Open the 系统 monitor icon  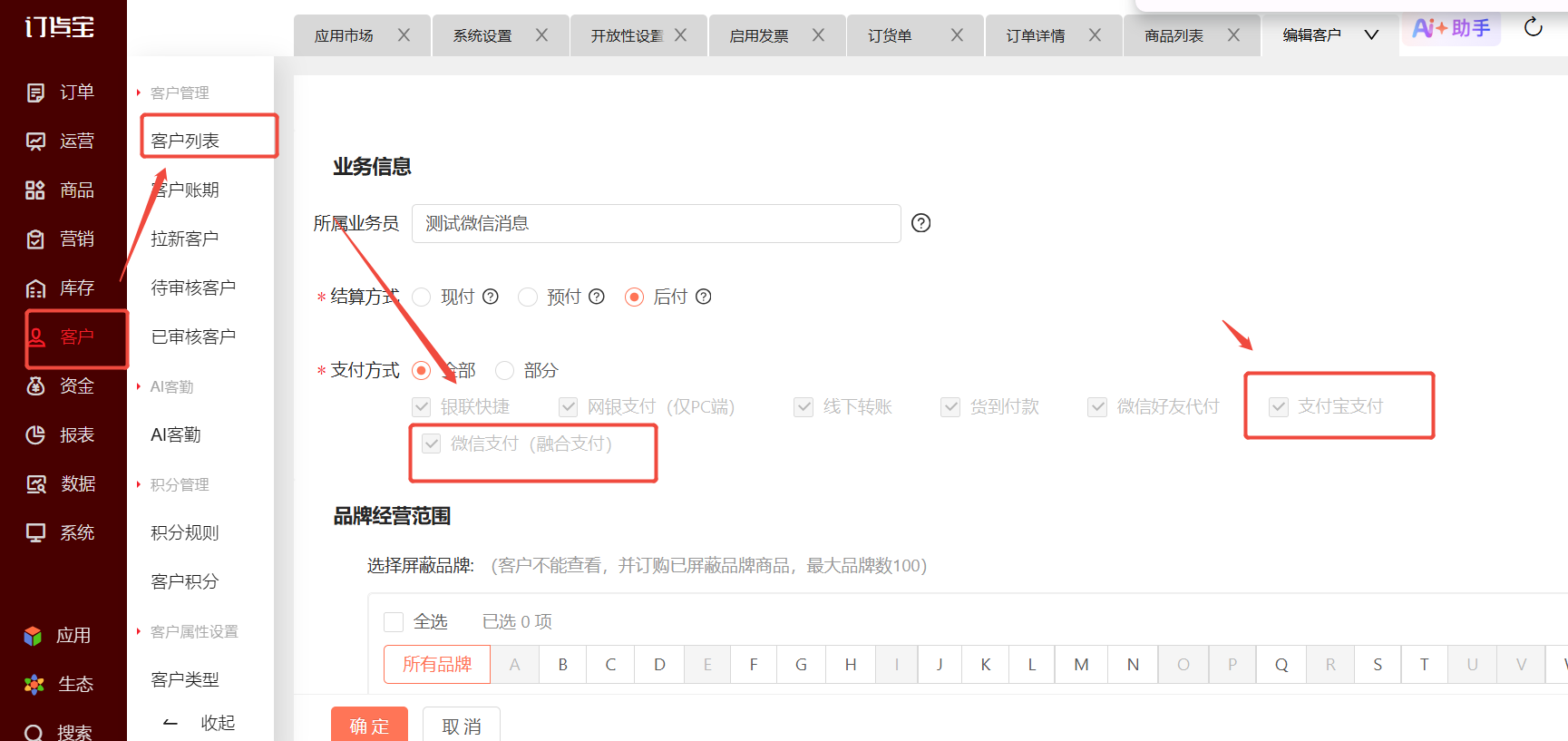35,533
